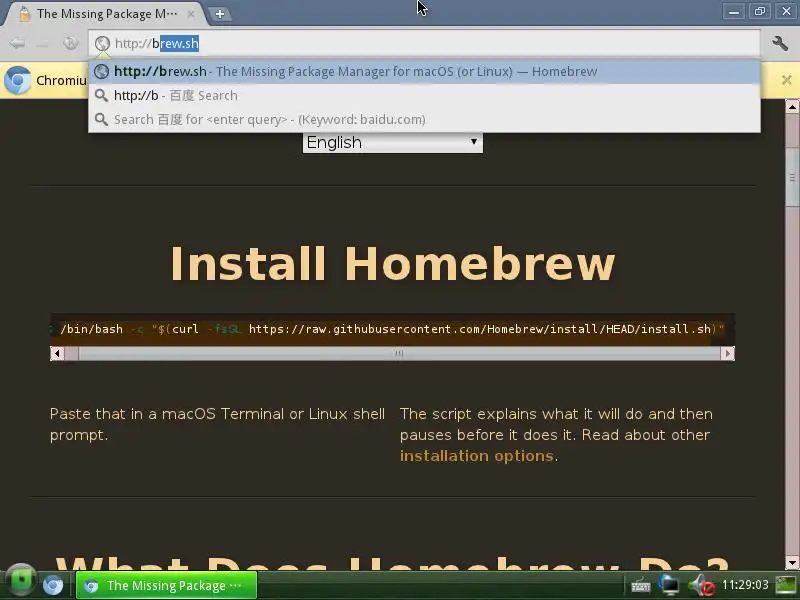Click the Paste that in a macOS Terminal text
Viewport: 800px width, 600px height.
[x=217, y=424]
